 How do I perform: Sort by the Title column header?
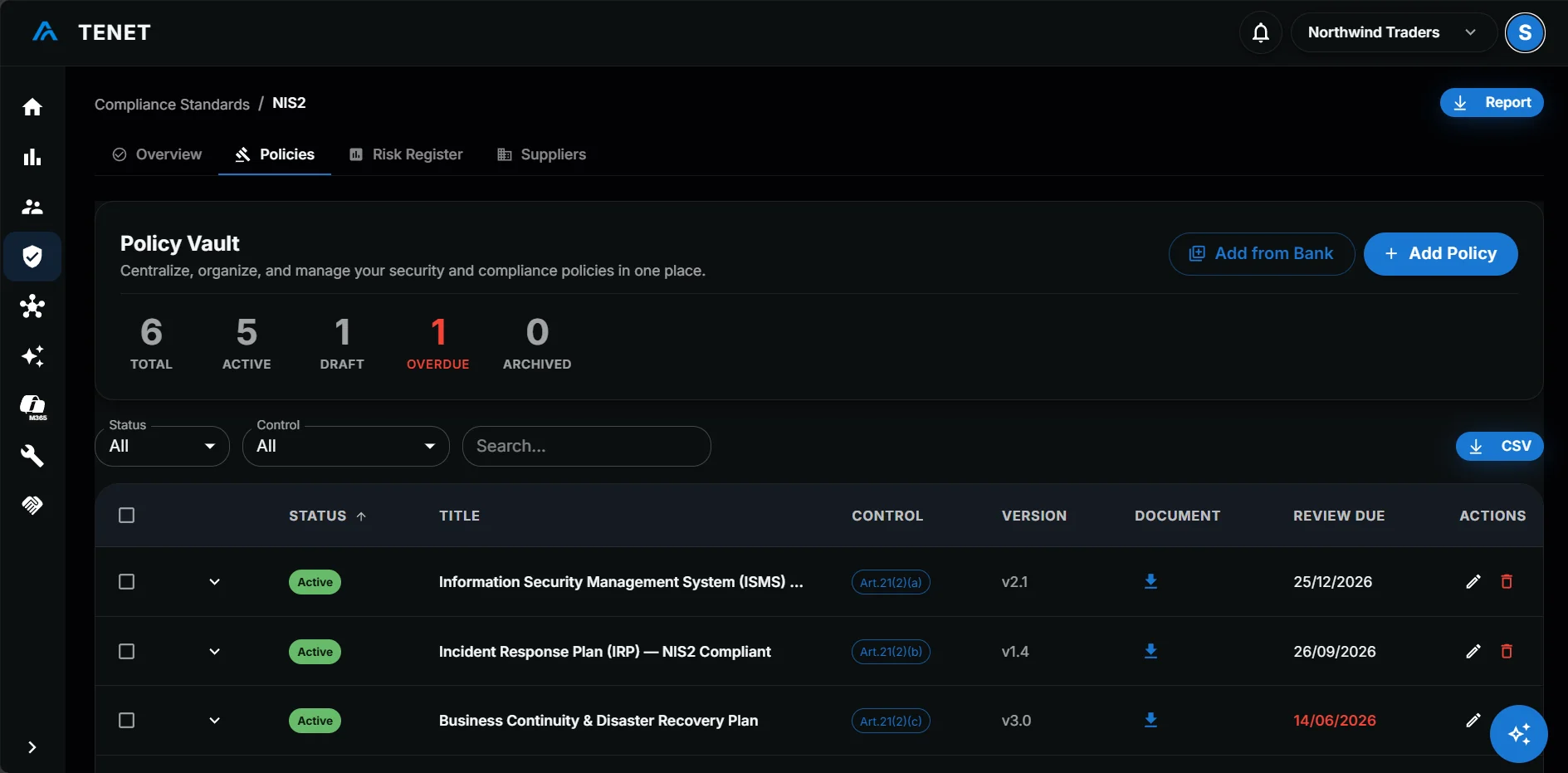(459, 516)
